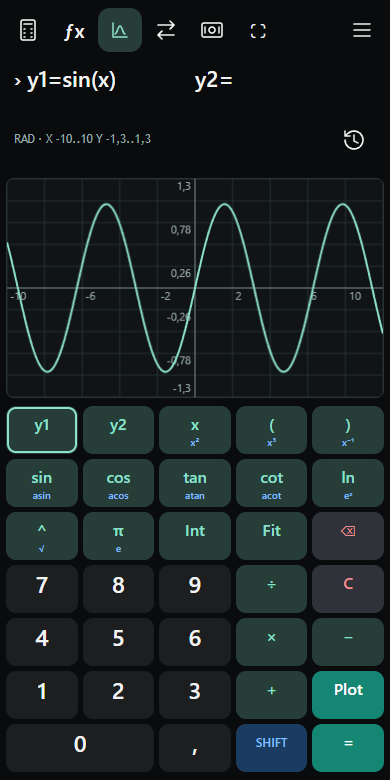The width and height of the screenshot is (390, 780).
Task: Insert the sin function
Action: (42, 483)
